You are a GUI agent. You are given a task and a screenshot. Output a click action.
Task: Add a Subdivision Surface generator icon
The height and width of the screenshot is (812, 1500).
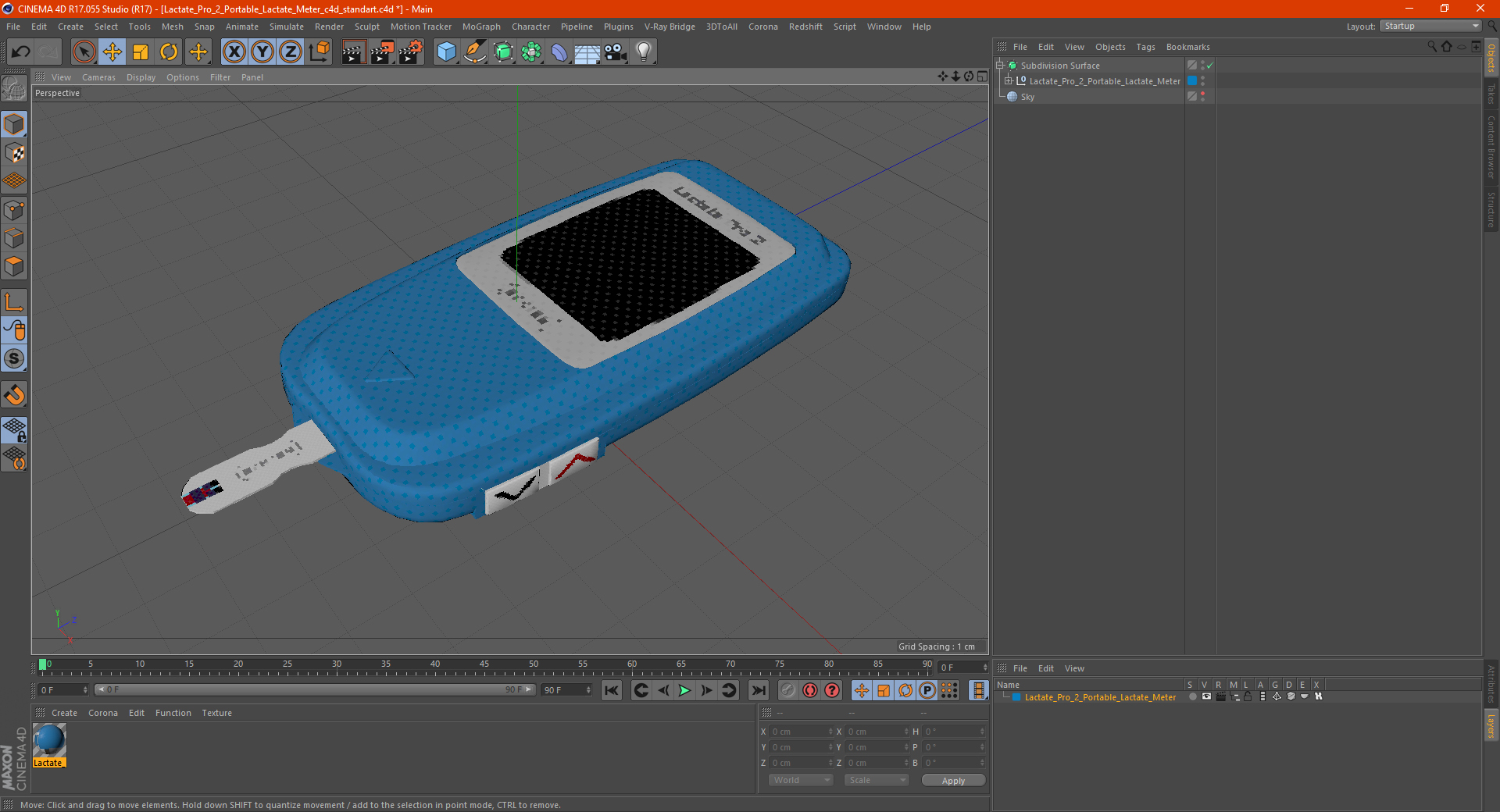click(x=503, y=52)
